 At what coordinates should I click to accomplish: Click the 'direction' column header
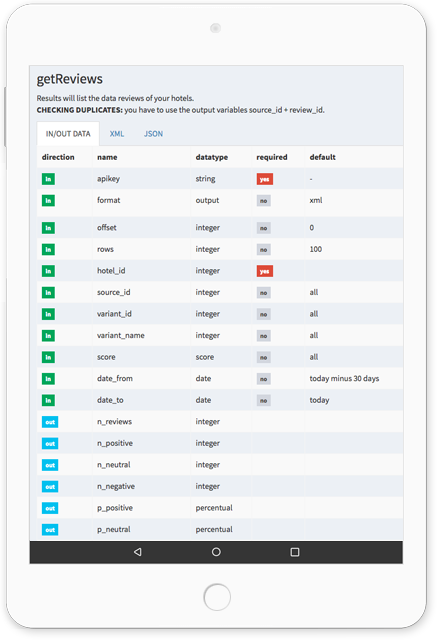58,157
